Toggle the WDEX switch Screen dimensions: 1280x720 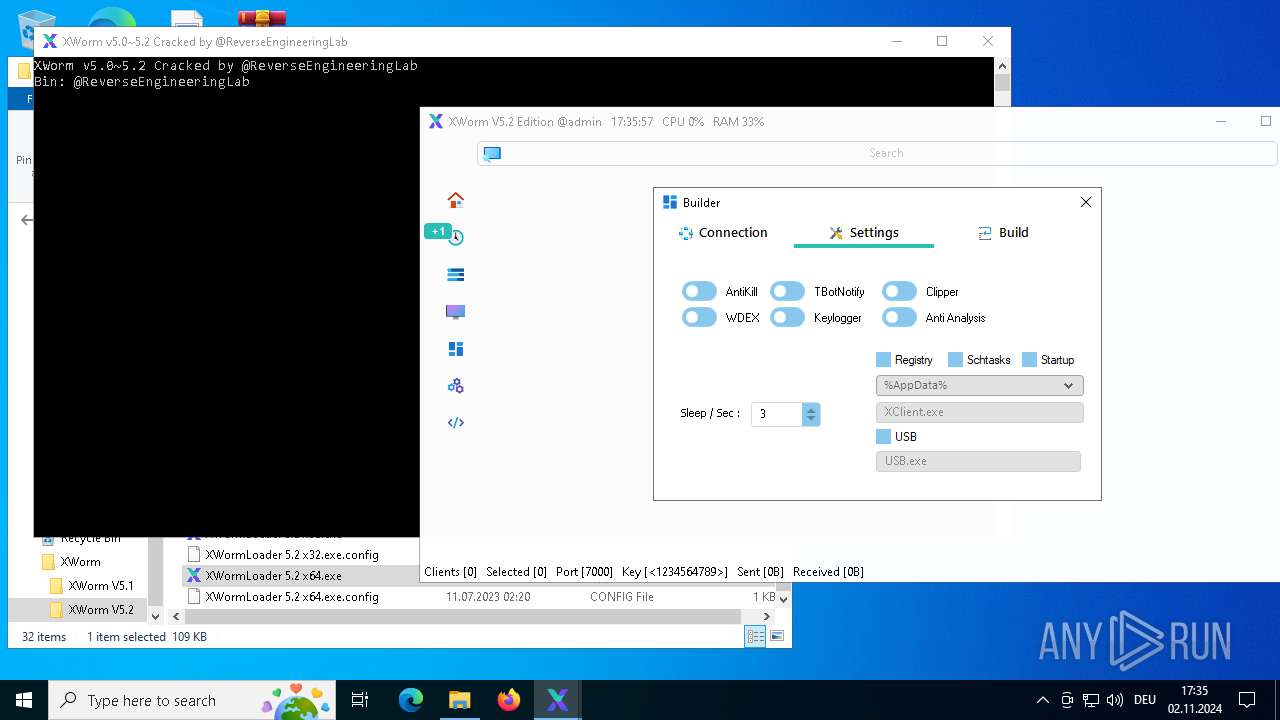coord(699,317)
